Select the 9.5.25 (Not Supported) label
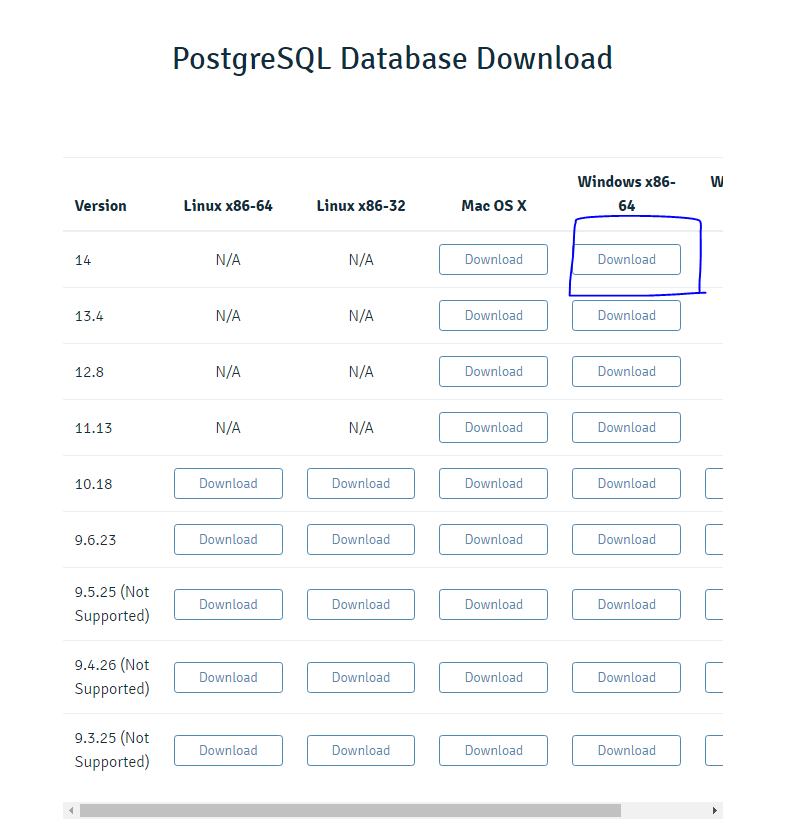Screen dimensions: 803x830 [x=112, y=604]
